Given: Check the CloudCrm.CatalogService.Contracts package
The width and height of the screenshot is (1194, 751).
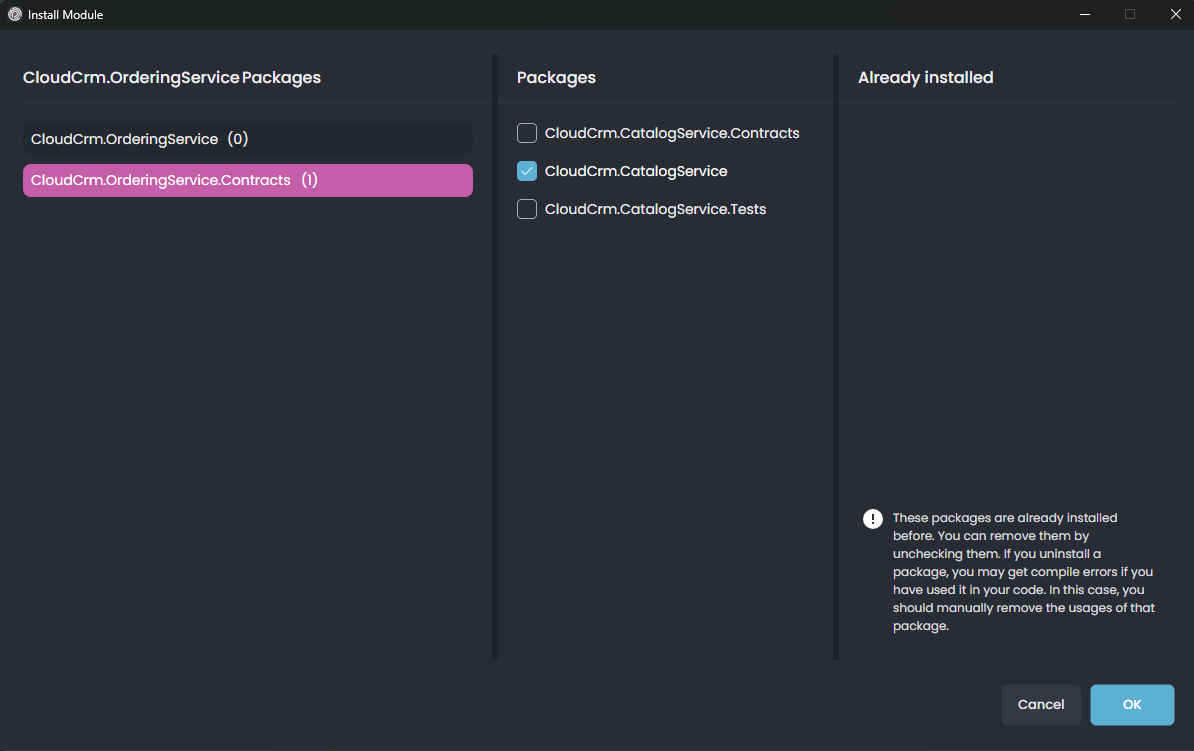Looking at the screenshot, I should pyautogui.click(x=527, y=132).
